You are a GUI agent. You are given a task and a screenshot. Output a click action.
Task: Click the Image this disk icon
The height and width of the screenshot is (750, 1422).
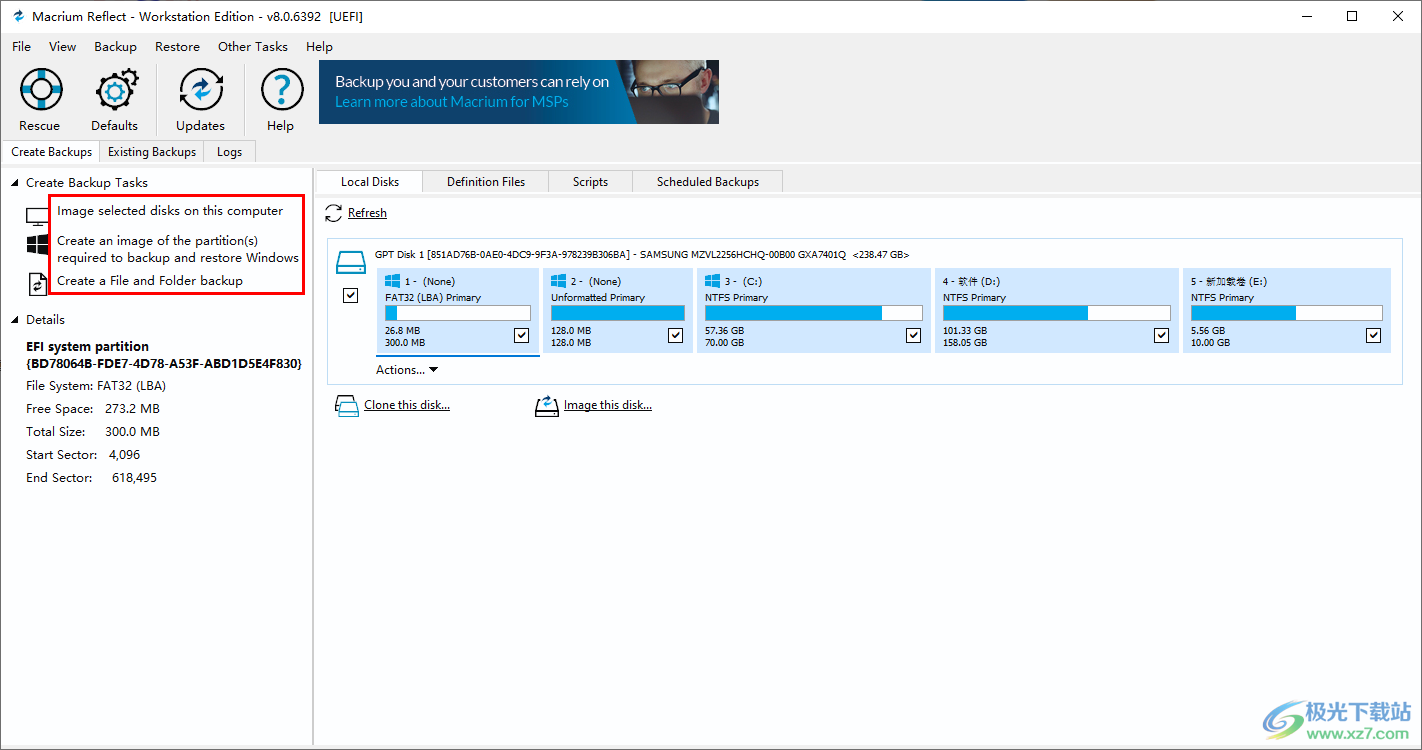(547, 406)
